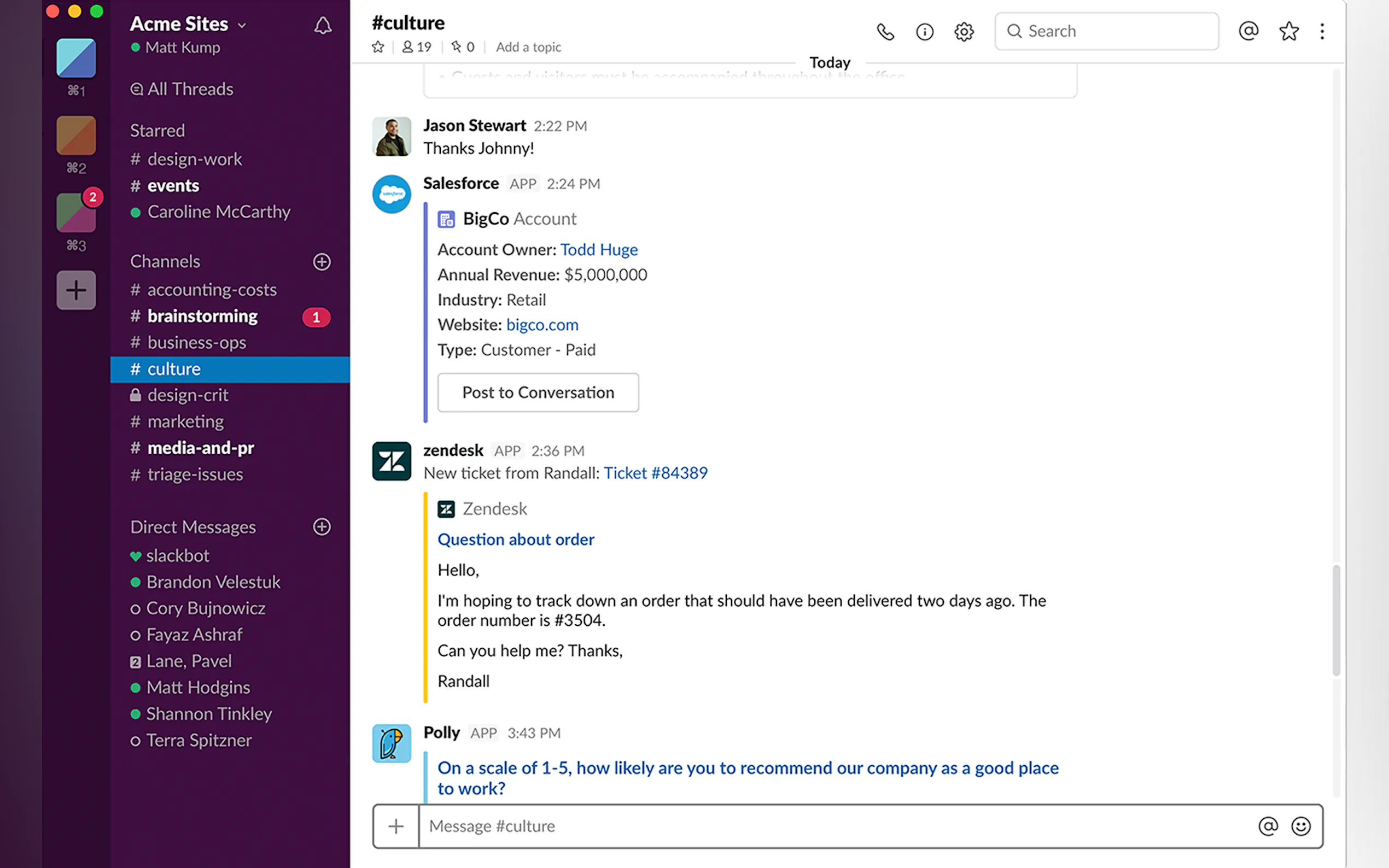The image size is (1389, 868).
Task: Click the message list scrollbar thumb
Action: pos(1336,620)
